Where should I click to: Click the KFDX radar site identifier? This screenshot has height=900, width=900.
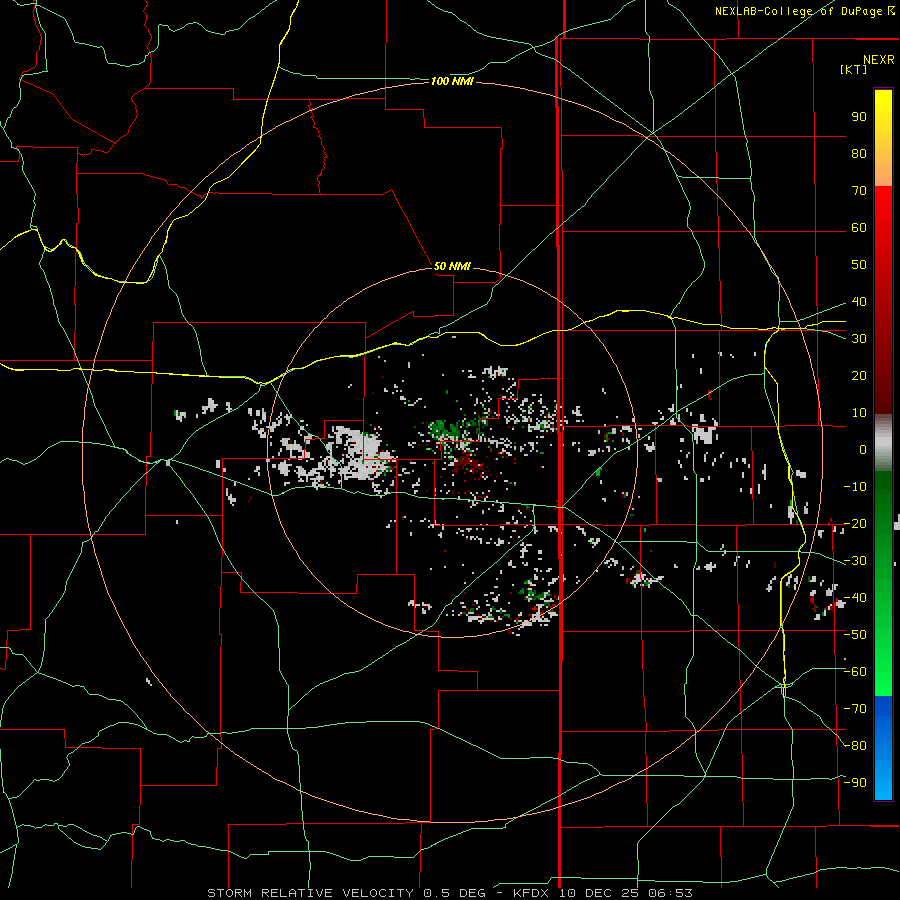531,893
